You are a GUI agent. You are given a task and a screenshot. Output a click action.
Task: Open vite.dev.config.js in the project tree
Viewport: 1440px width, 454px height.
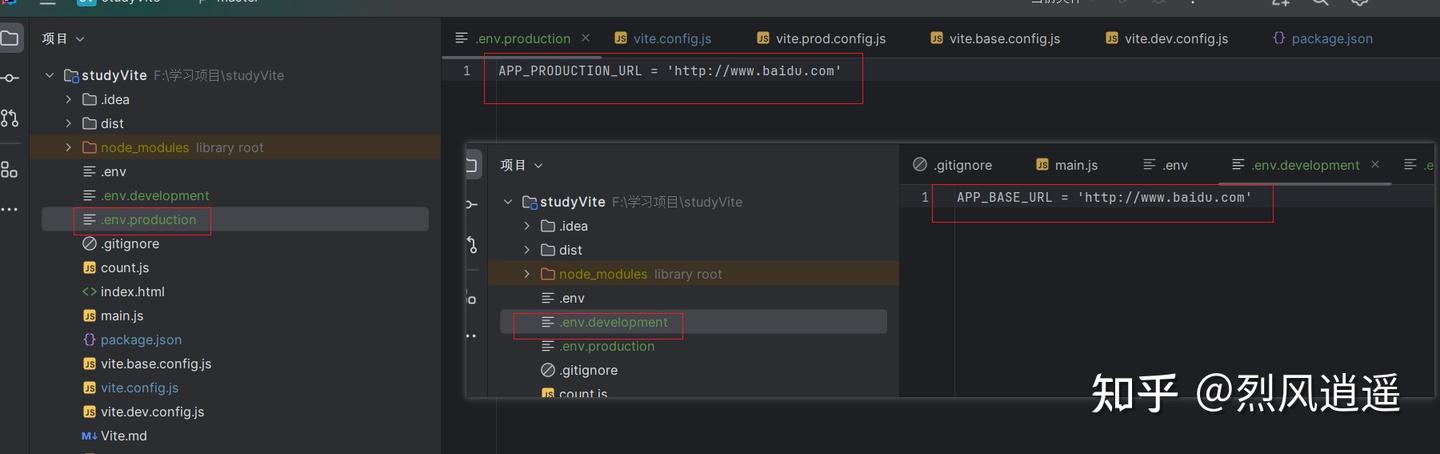152,412
